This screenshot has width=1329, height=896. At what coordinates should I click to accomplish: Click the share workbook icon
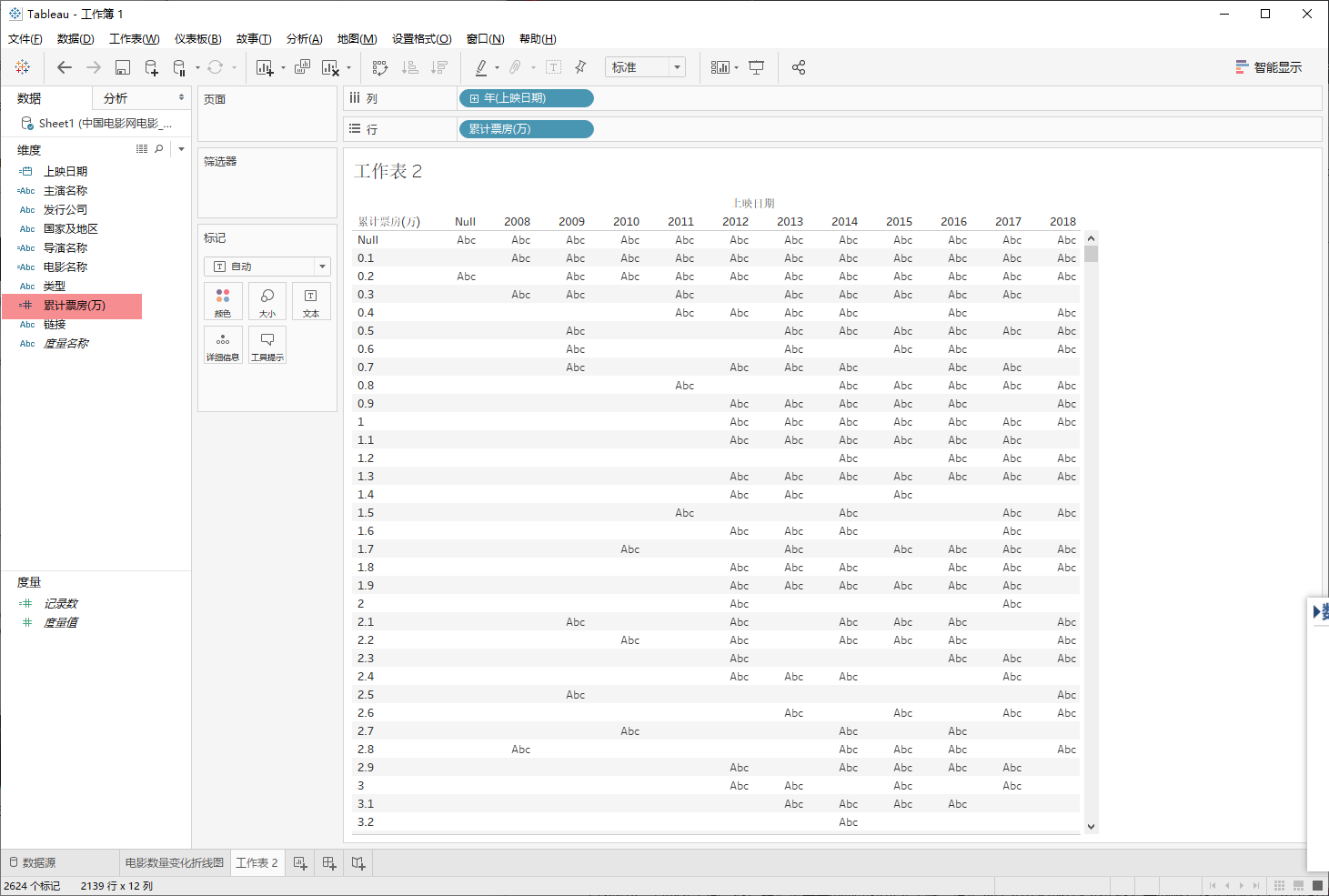coord(799,67)
